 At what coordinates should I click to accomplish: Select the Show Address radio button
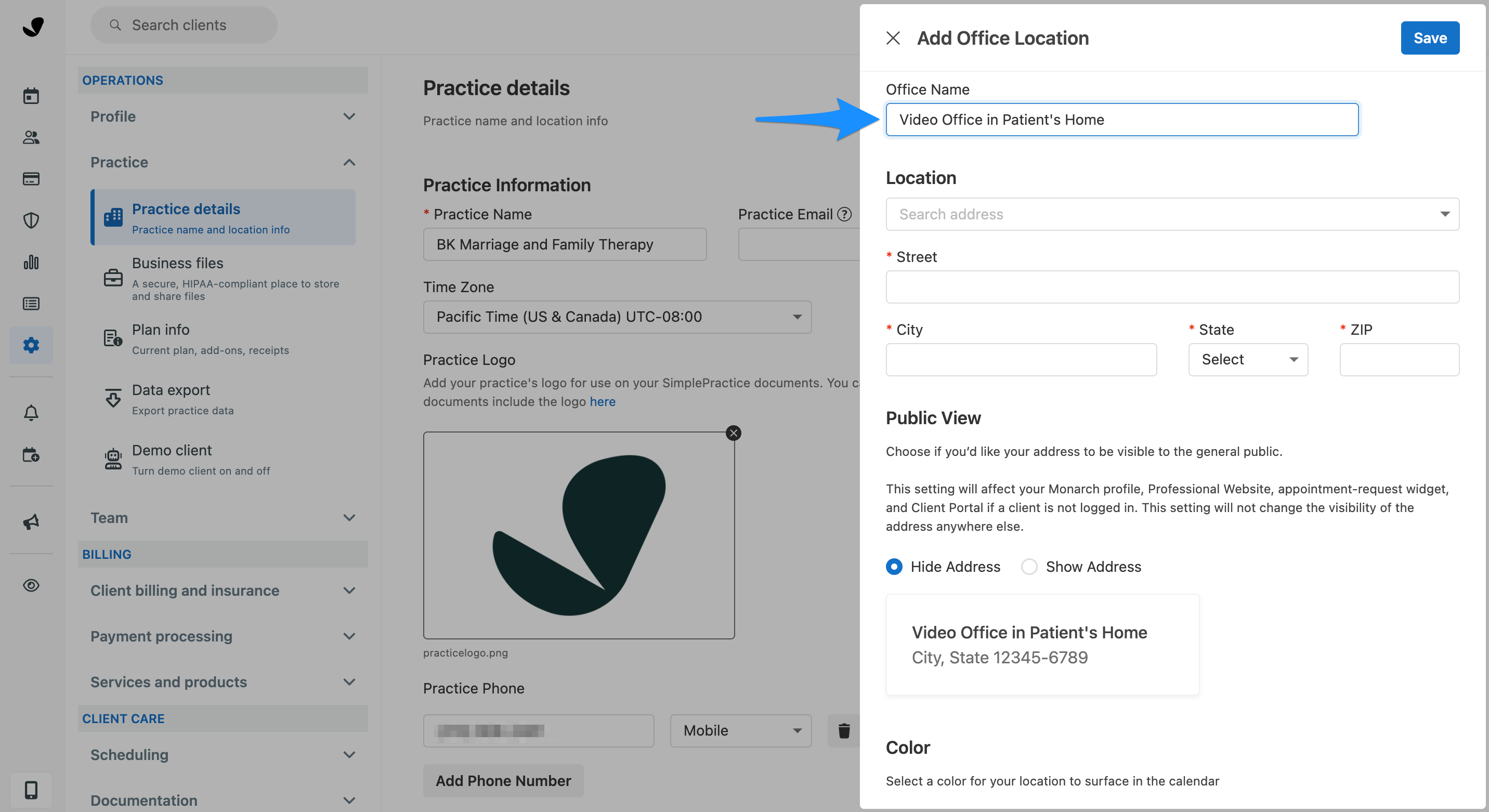(x=1029, y=567)
